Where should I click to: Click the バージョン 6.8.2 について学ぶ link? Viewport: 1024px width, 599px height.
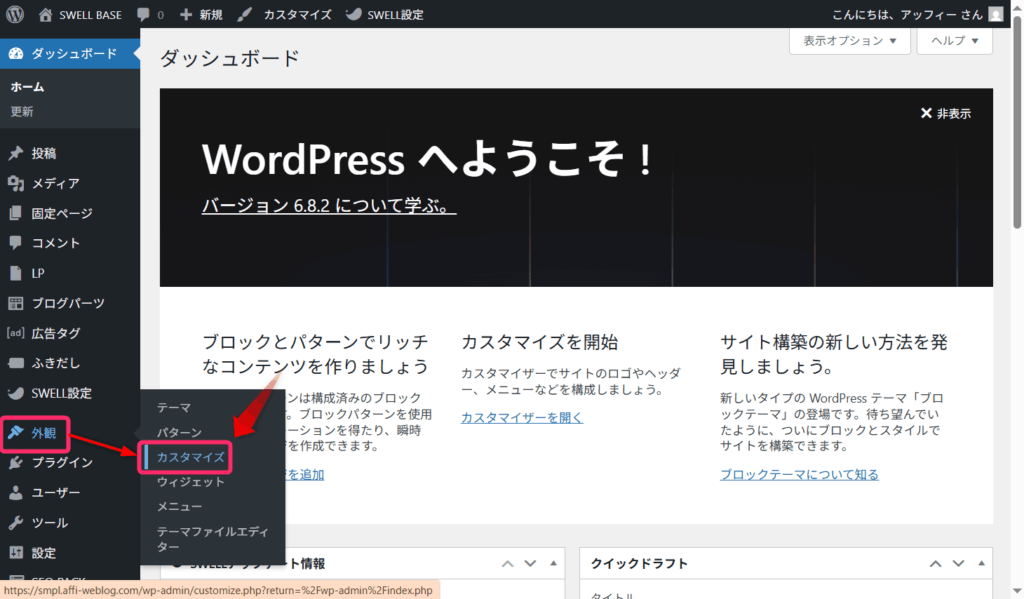click(x=328, y=206)
